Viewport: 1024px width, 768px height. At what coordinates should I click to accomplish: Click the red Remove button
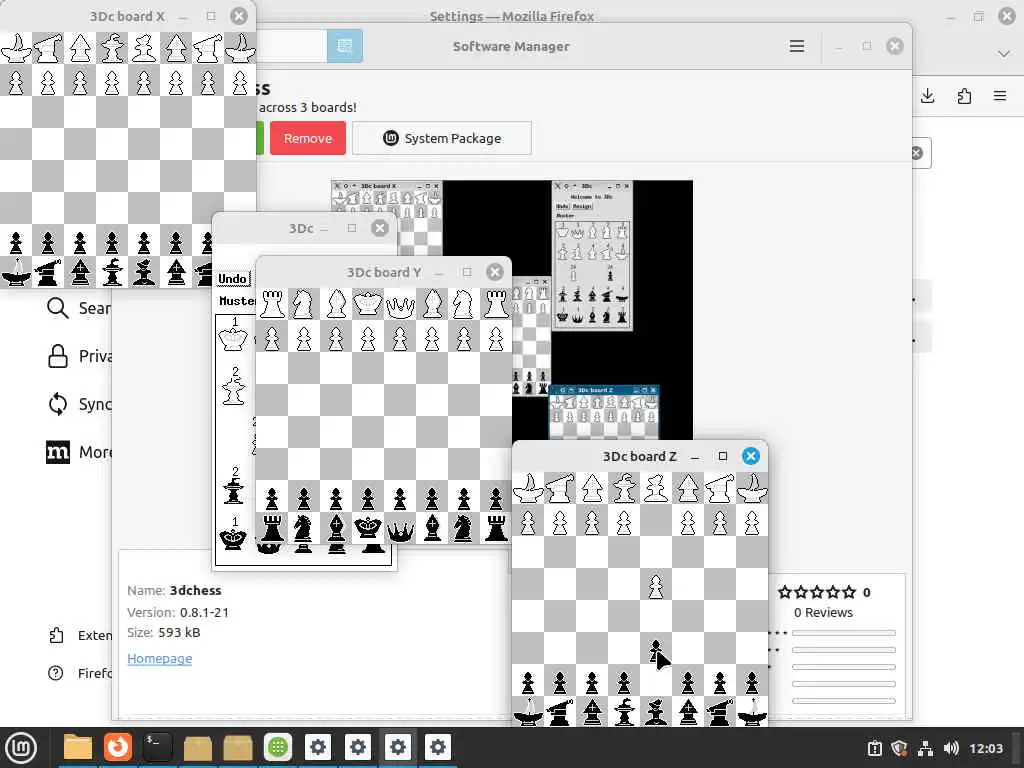coord(308,138)
